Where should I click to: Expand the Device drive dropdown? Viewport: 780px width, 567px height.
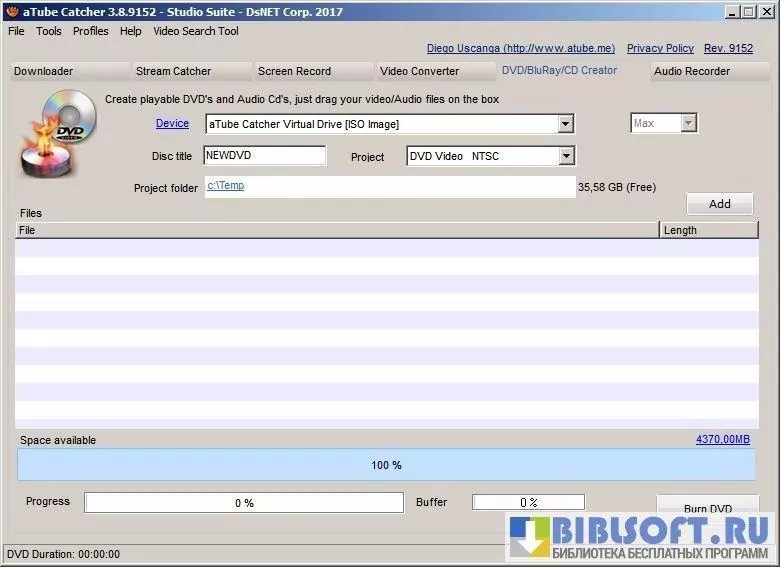click(565, 124)
